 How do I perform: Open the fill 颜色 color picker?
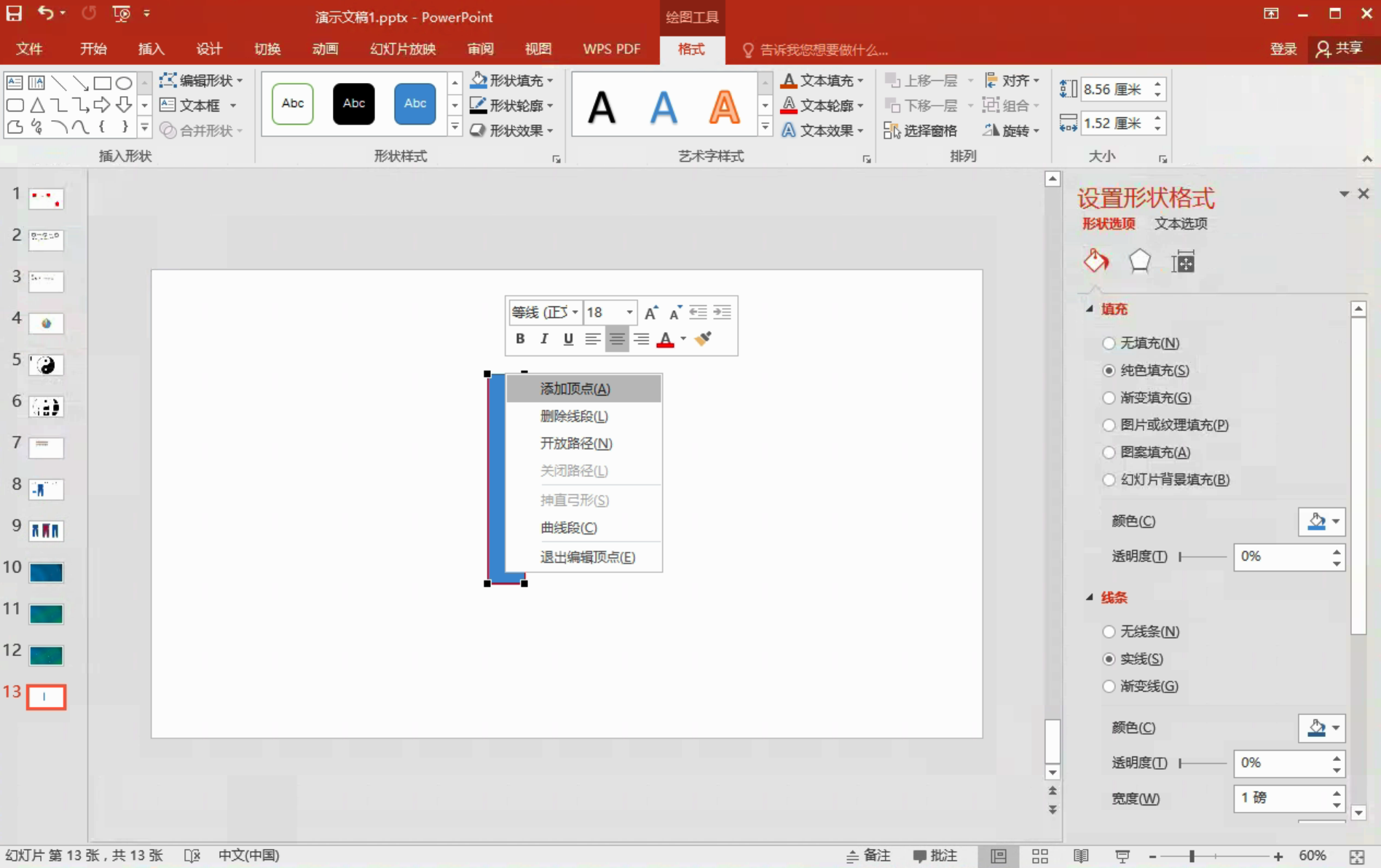(1321, 521)
